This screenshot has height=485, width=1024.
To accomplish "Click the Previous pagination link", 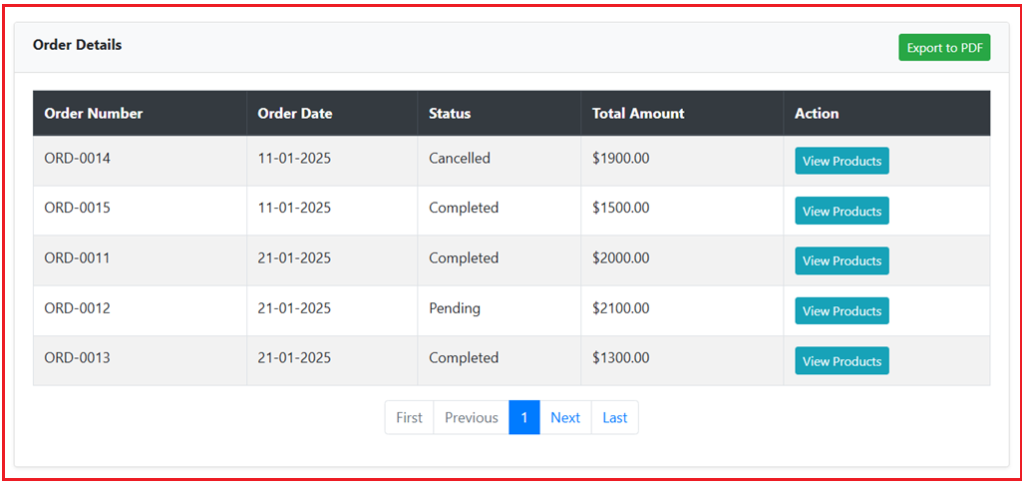I will (471, 418).
